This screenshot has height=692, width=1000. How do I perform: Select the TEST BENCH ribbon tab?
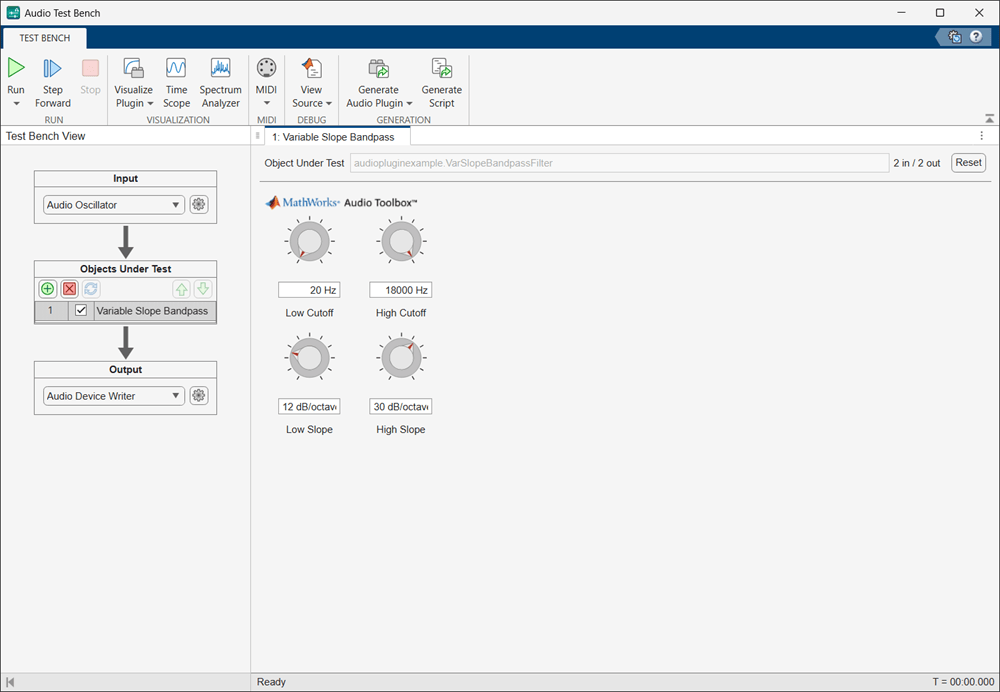pos(45,38)
